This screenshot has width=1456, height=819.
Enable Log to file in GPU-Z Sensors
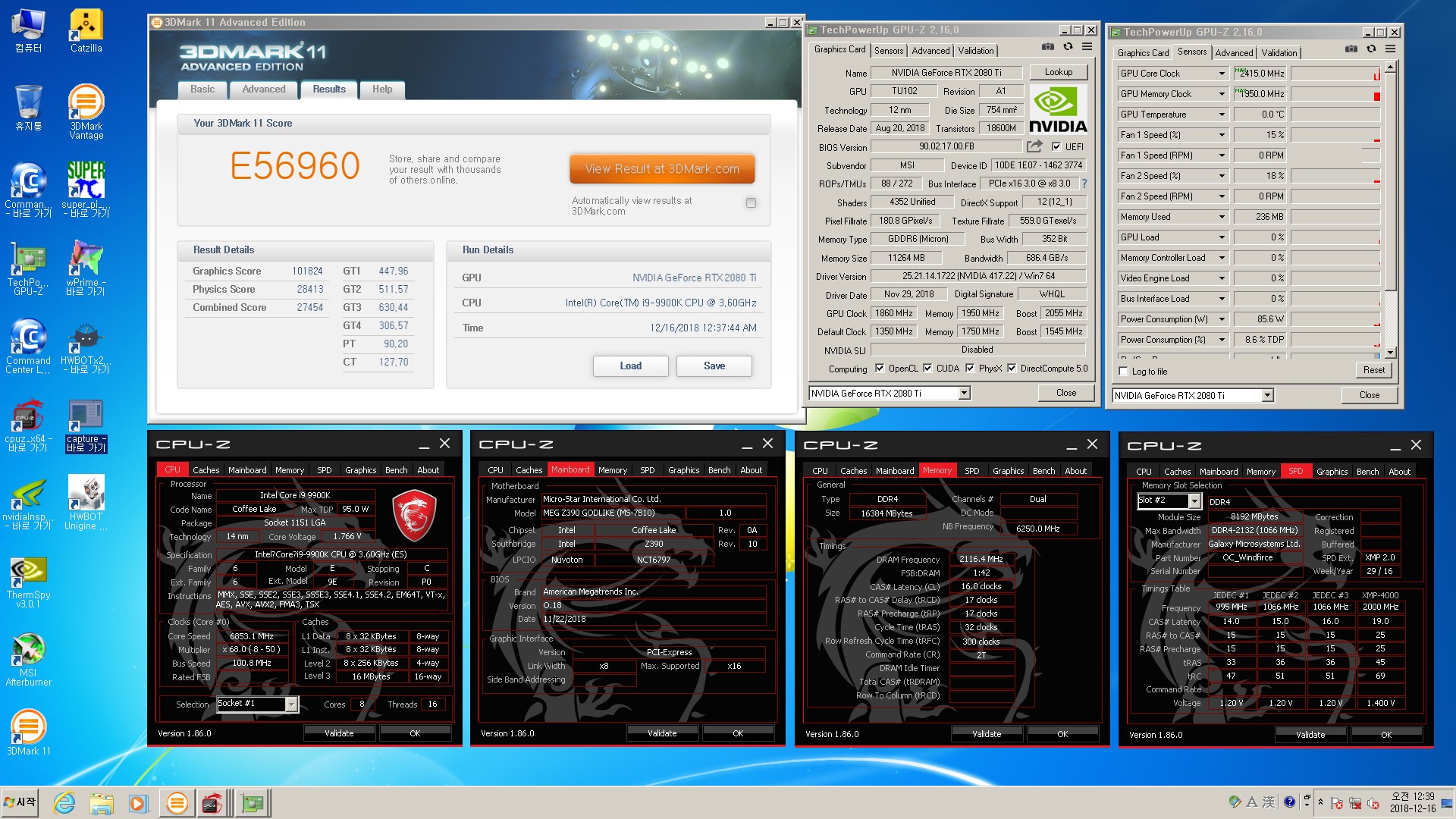(x=1124, y=372)
